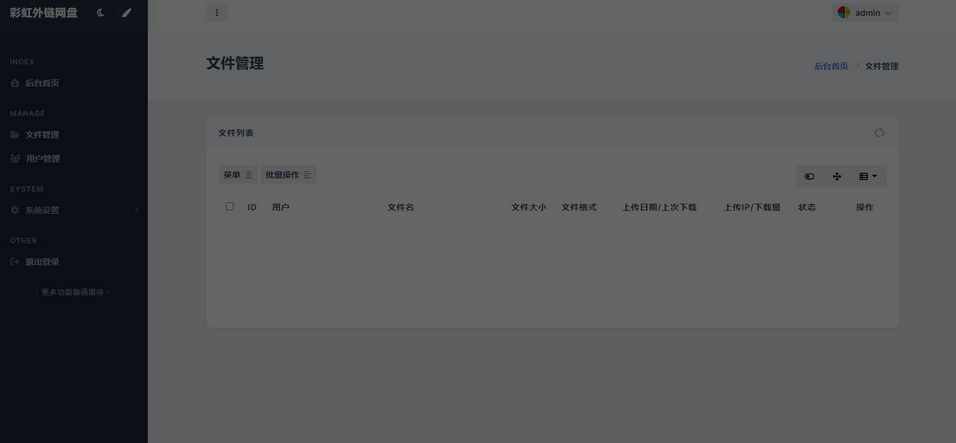Click the 状态 column header
956x443 pixels.
click(807, 208)
